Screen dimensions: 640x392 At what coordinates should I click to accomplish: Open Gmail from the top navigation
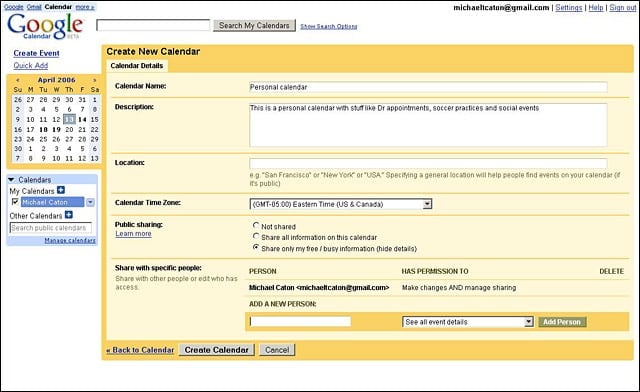34,7
